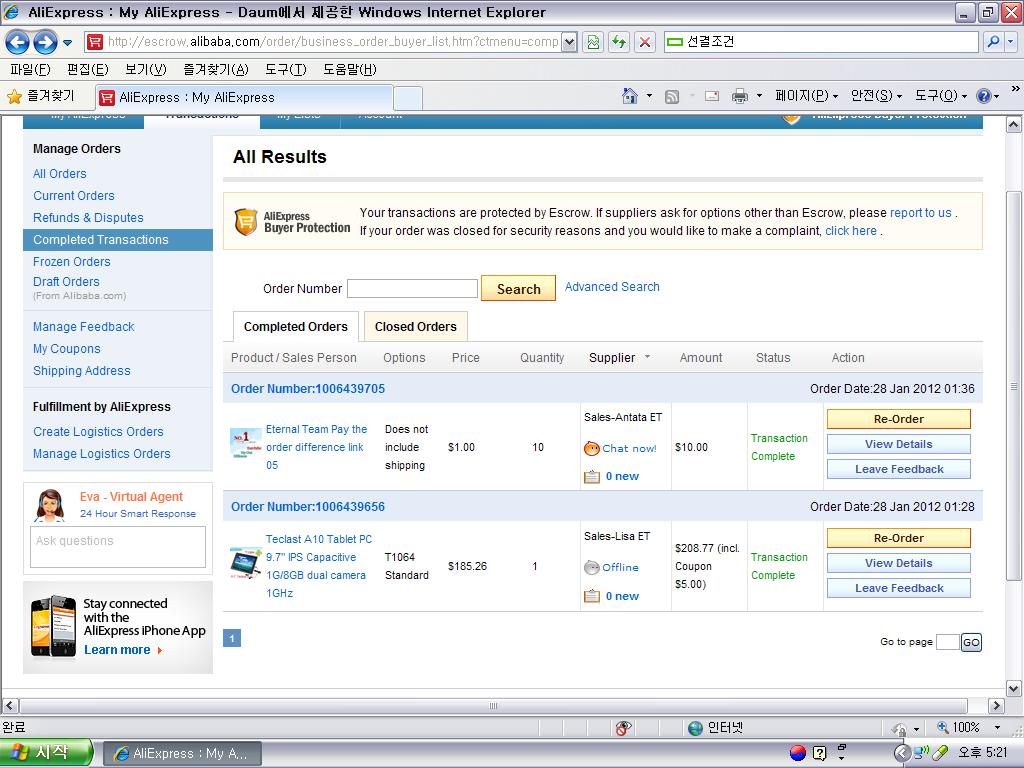Leave Feedback for the Teclast A10 order
This screenshot has height=768, width=1024.
pyautogui.click(x=899, y=588)
